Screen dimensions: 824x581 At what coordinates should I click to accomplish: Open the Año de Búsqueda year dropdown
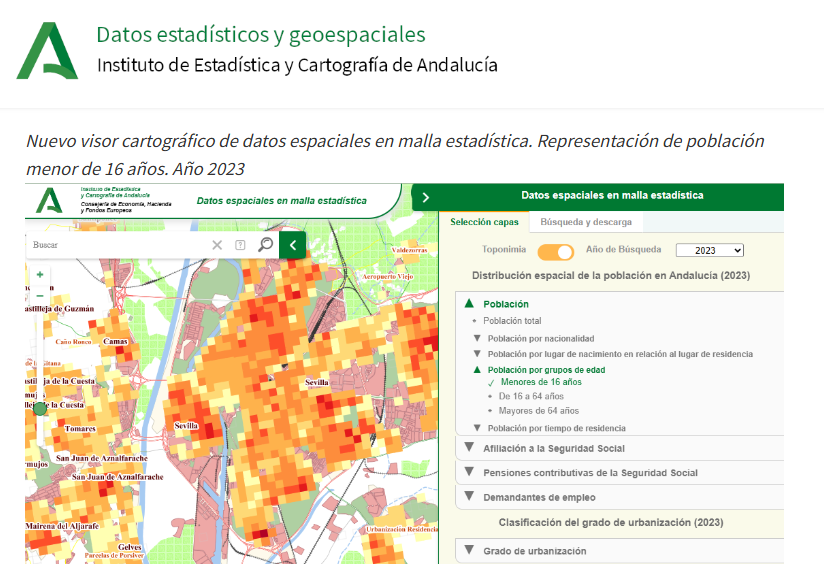pyautogui.click(x=710, y=252)
